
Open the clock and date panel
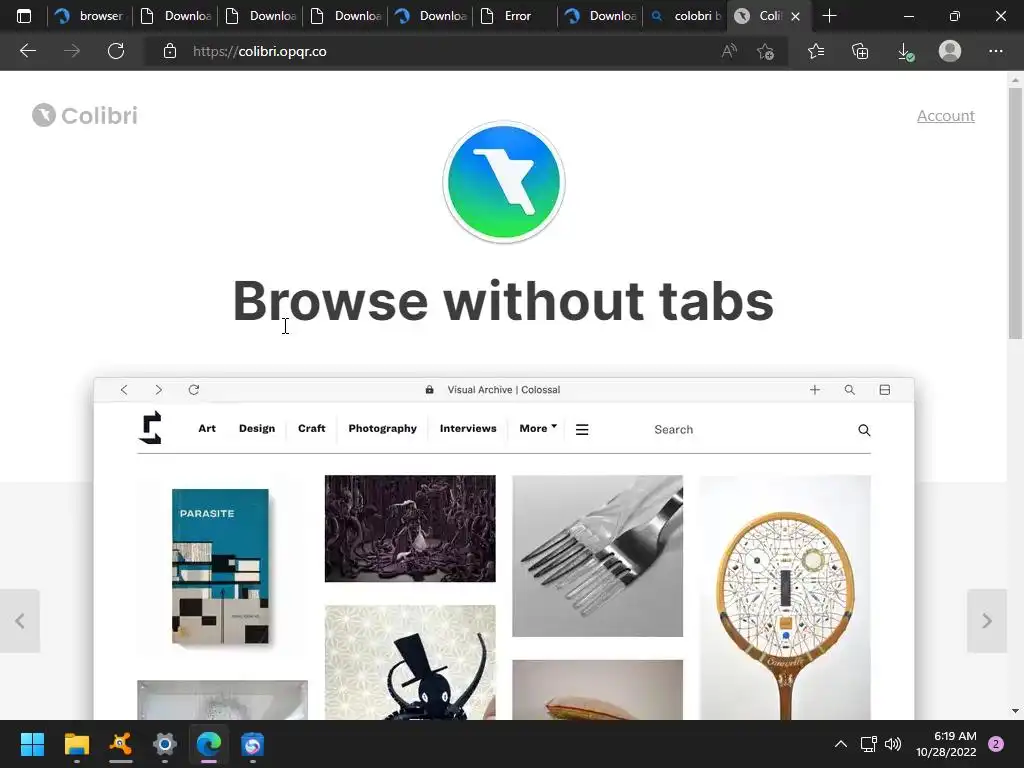click(x=946, y=744)
